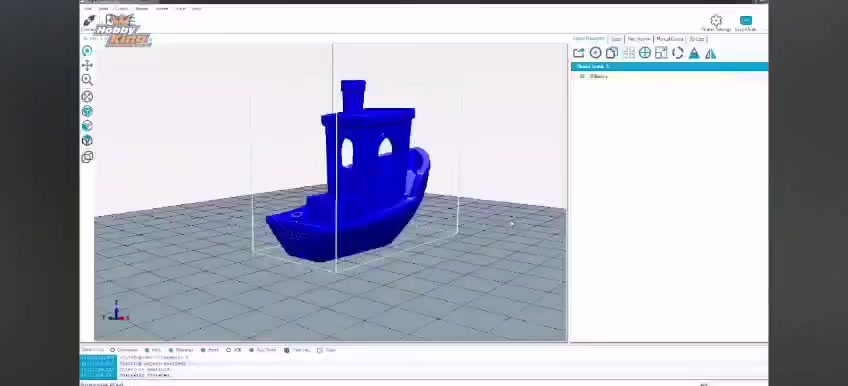Center object with crosshair icon
Image resolution: width=848 pixels, height=386 pixels.
(645, 53)
